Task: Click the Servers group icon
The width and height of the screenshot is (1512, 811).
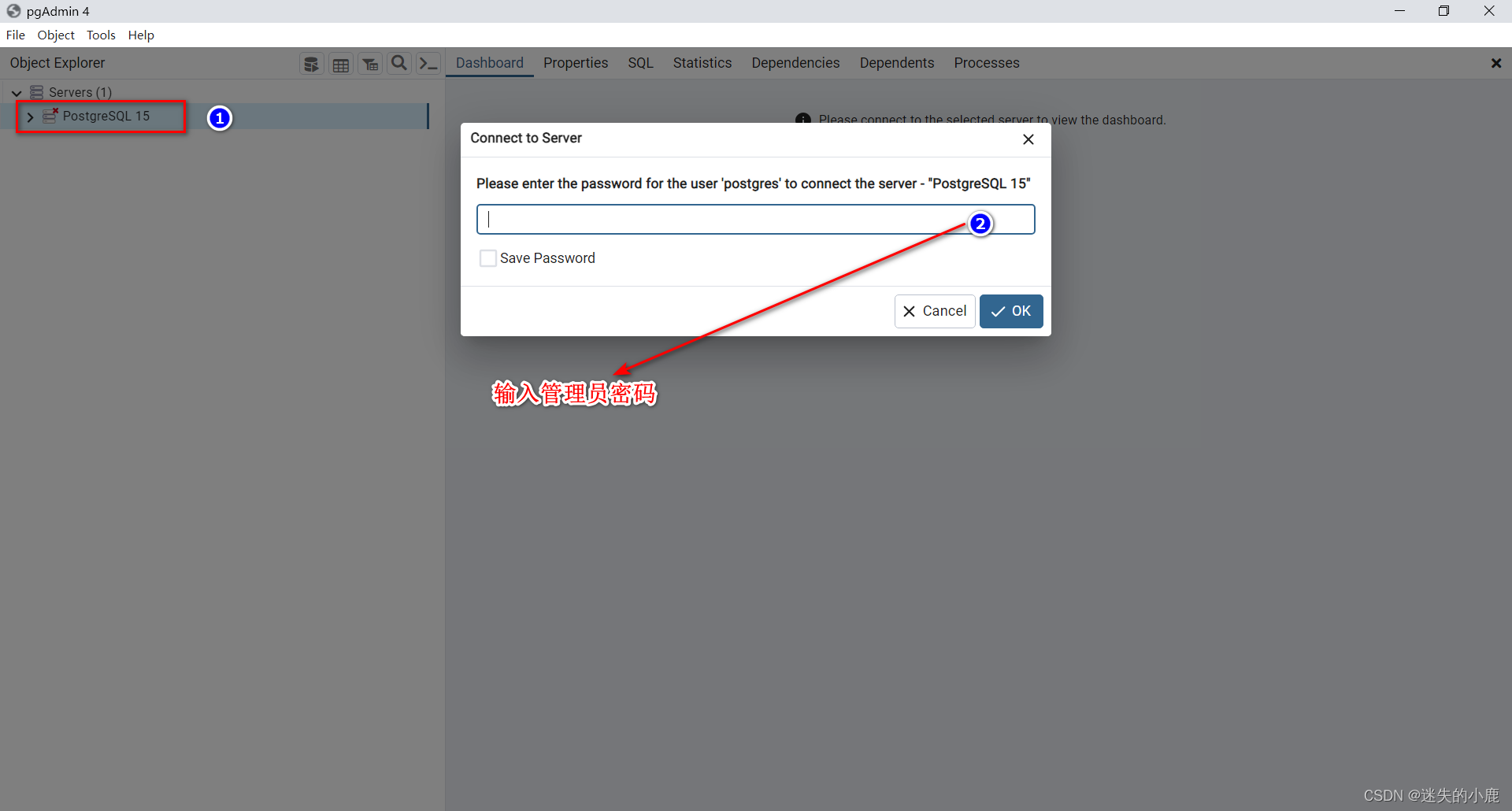Action: (36, 92)
